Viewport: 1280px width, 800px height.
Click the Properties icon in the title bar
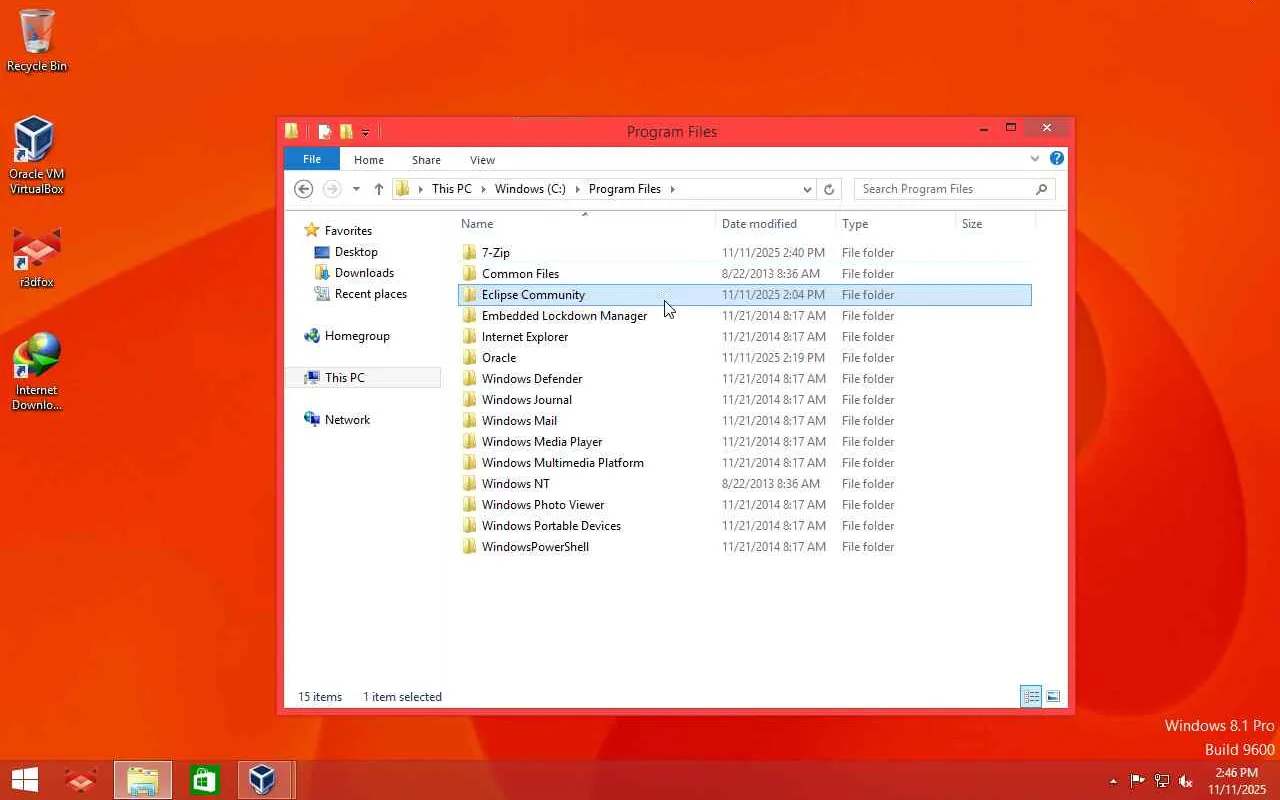coord(324,131)
